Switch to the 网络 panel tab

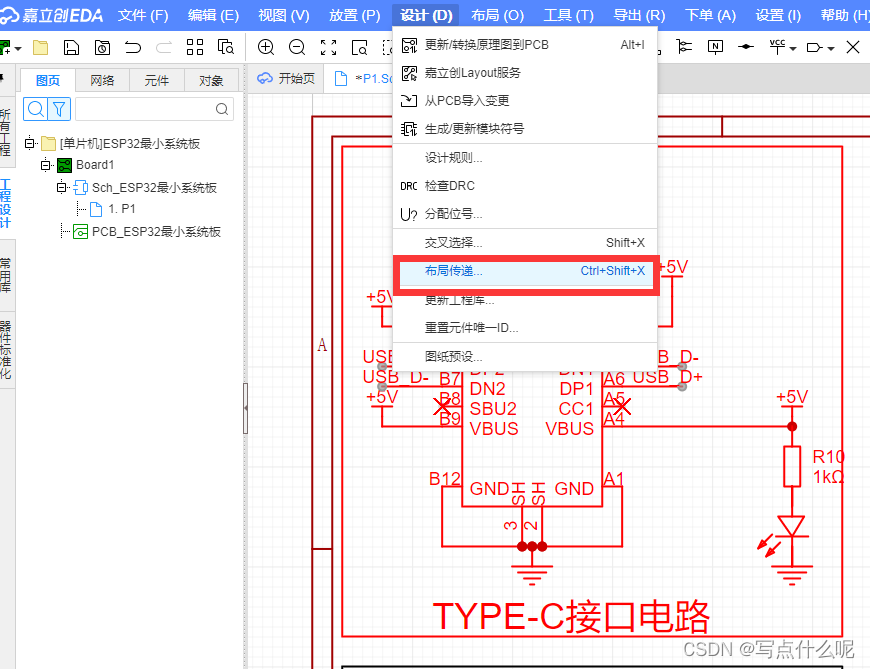tap(102, 80)
